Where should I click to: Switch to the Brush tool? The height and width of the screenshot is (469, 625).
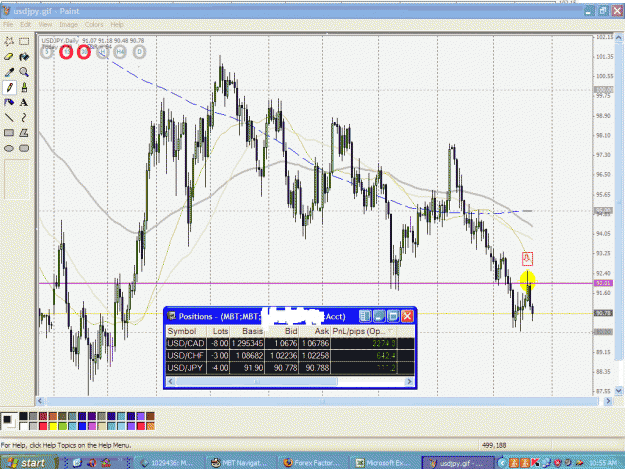click(24, 87)
